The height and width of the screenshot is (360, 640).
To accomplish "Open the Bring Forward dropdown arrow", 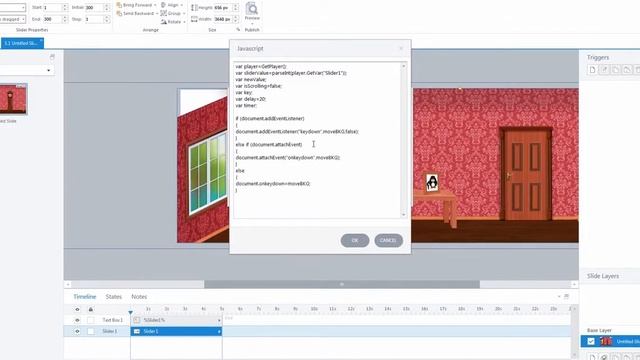I will point(155,5).
